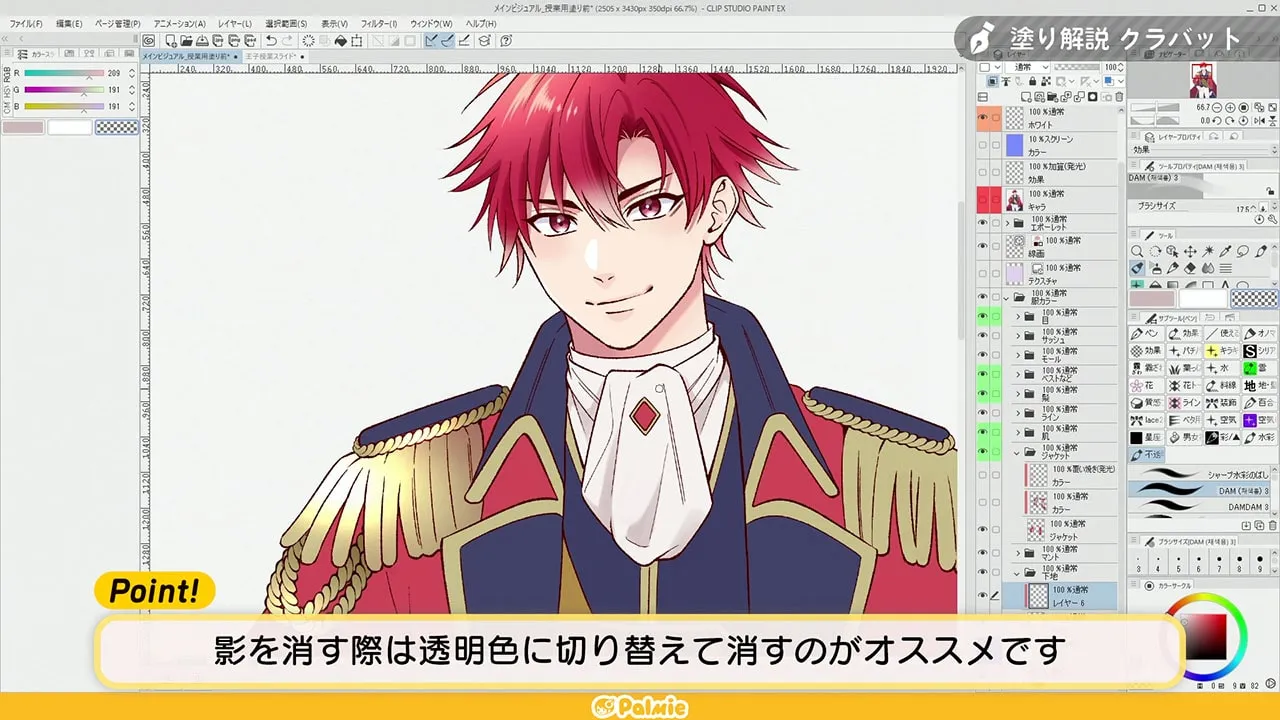Select the DAM brush in the brush list
This screenshot has height=720, width=1280.
[x=1200, y=490]
